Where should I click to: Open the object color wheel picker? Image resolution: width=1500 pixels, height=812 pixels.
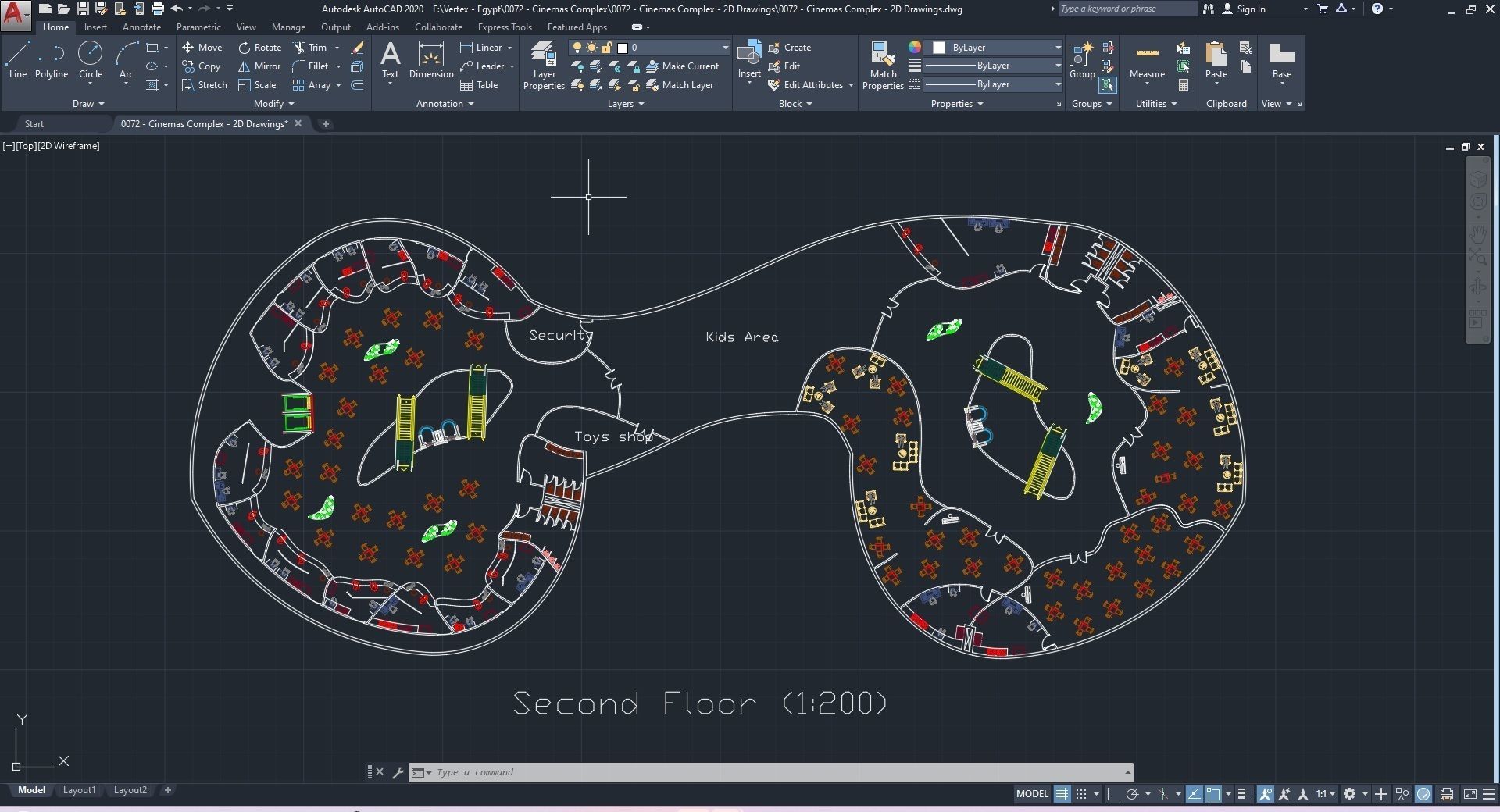coord(915,48)
